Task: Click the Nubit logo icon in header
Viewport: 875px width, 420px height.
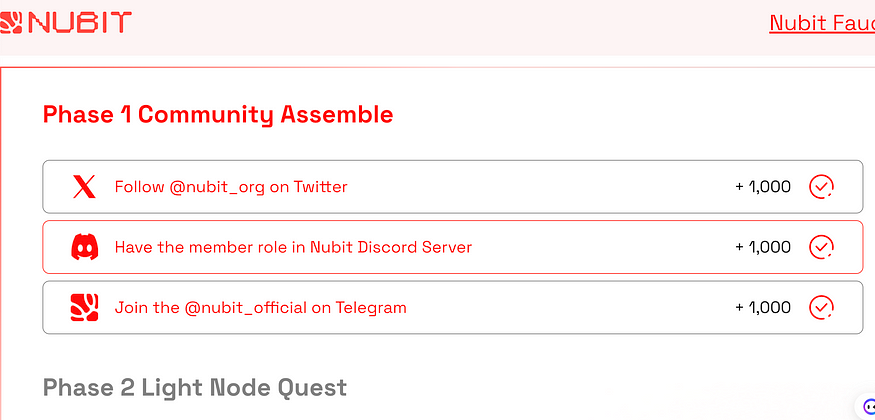Action: [11, 23]
